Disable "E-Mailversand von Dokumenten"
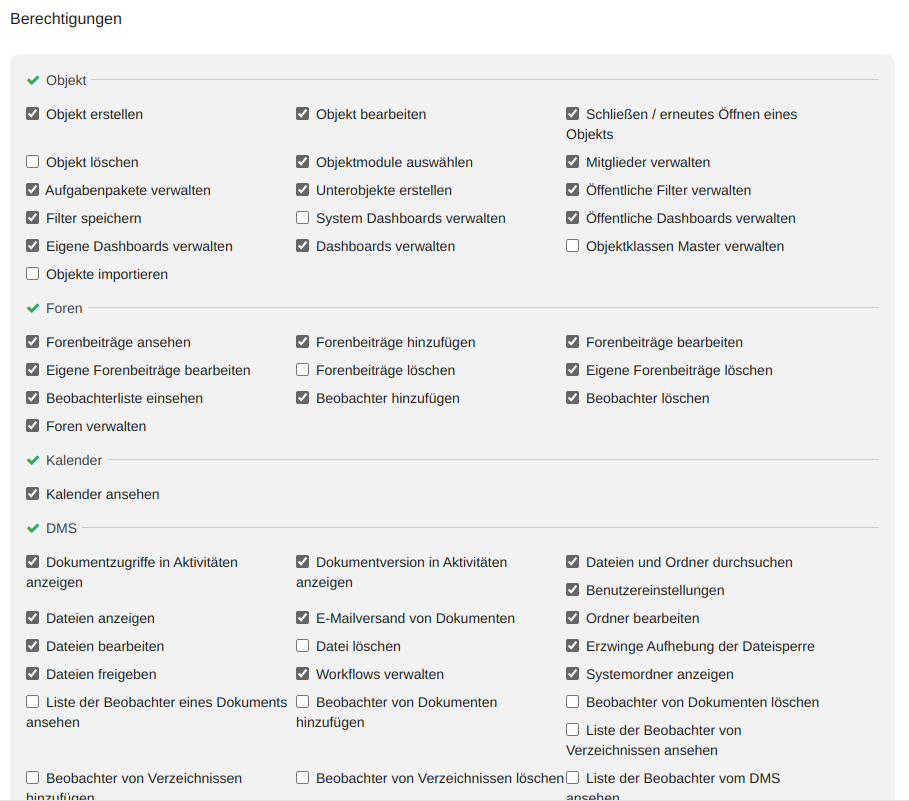 pos(303,618)
